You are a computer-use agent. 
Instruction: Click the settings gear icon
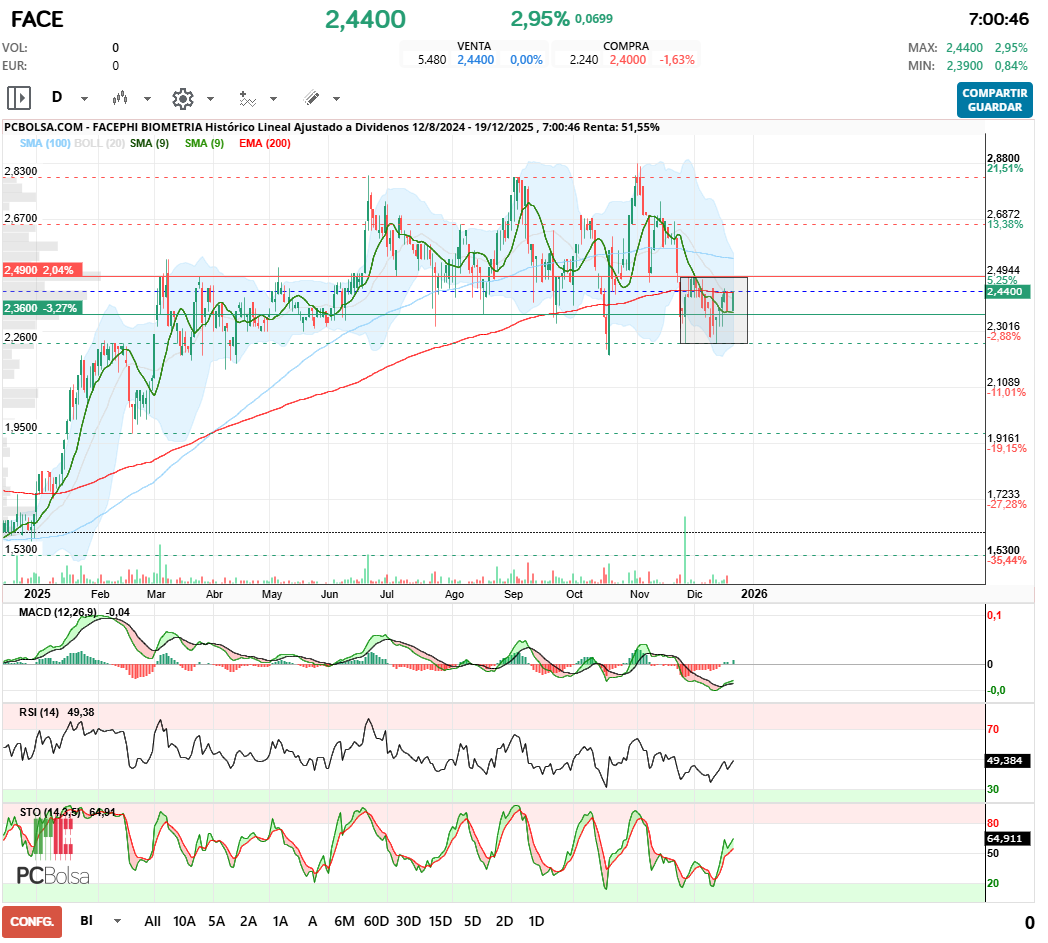click(182, 98)
